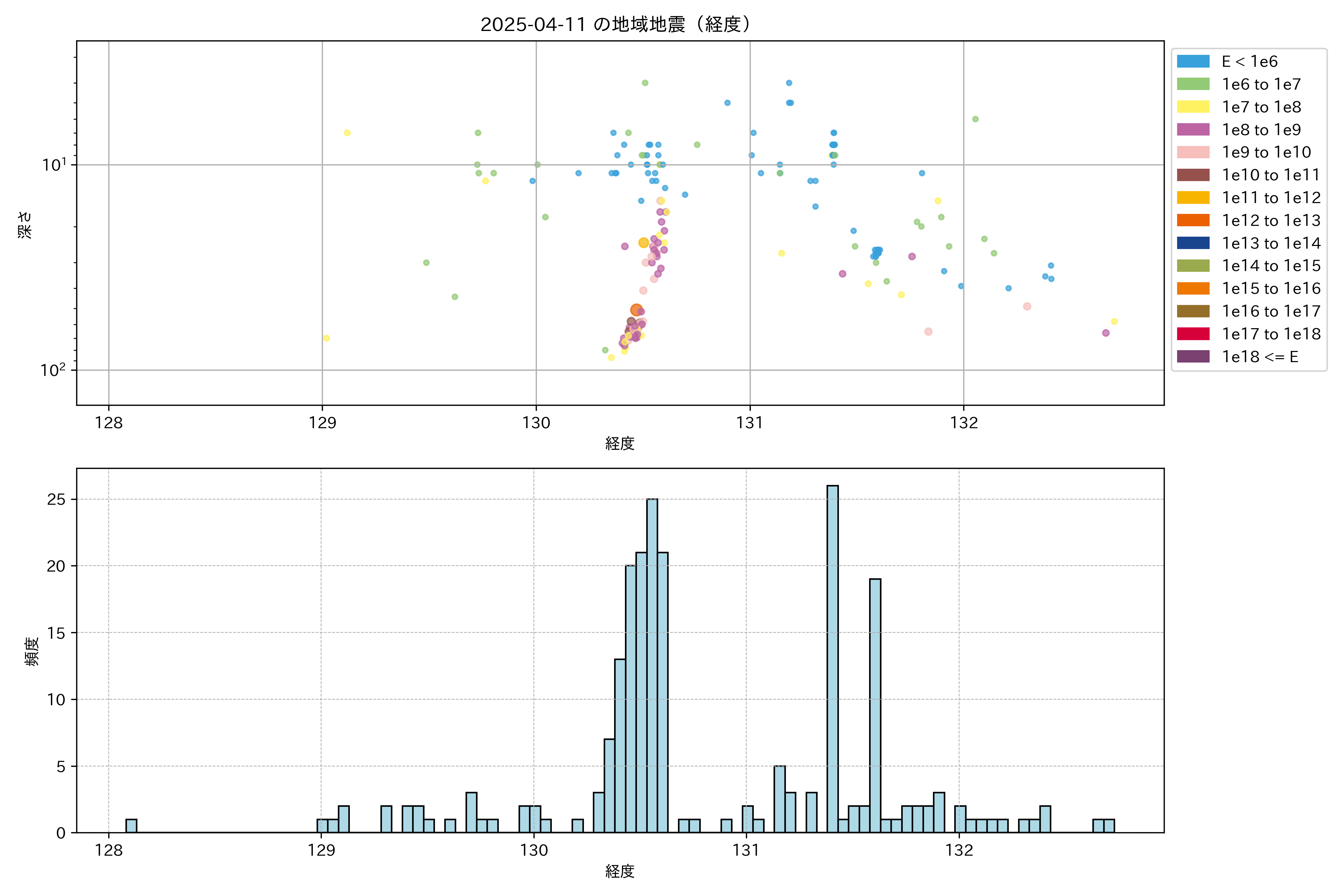Click the blue E < 1e6 legend swatch

(1192, 61)
